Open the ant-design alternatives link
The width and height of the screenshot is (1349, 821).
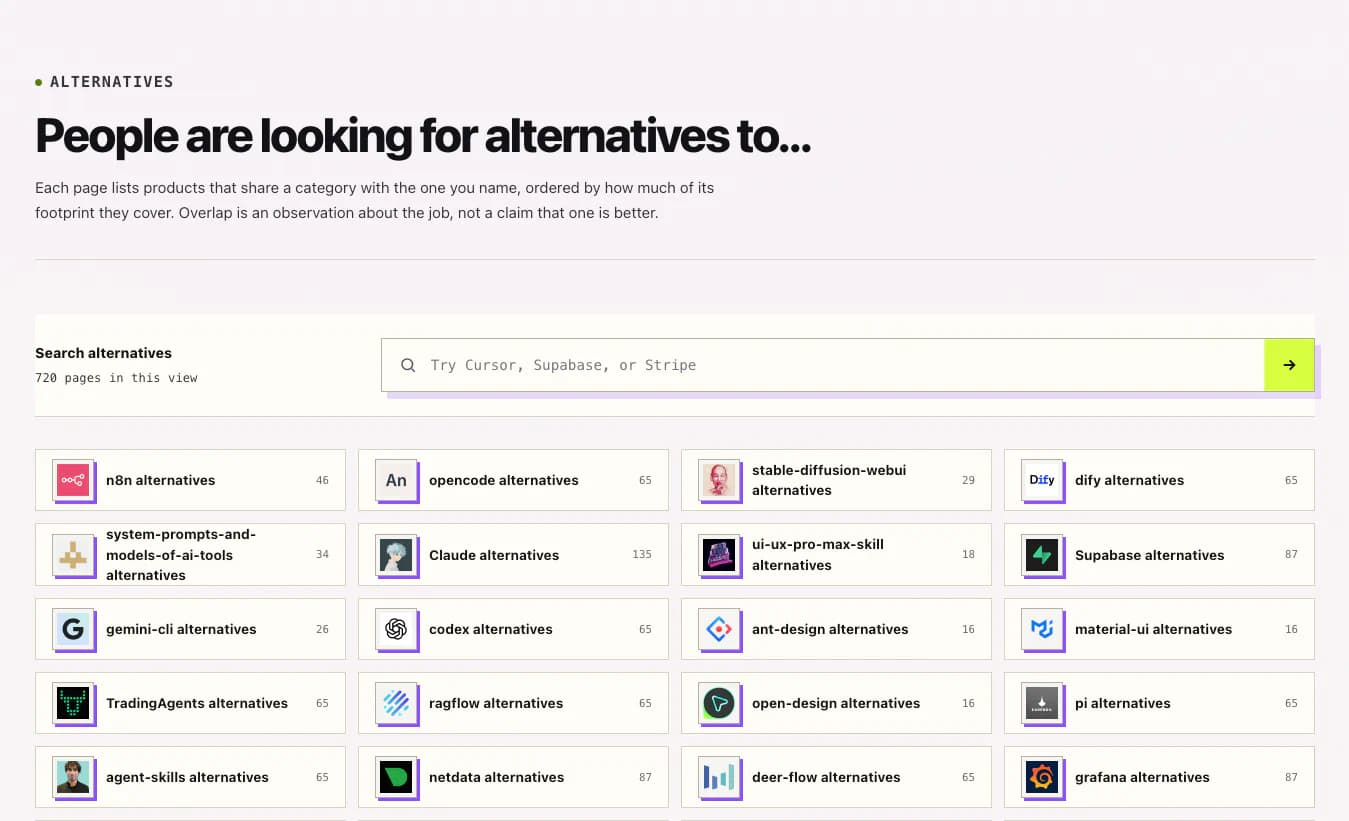pos(836,629)
